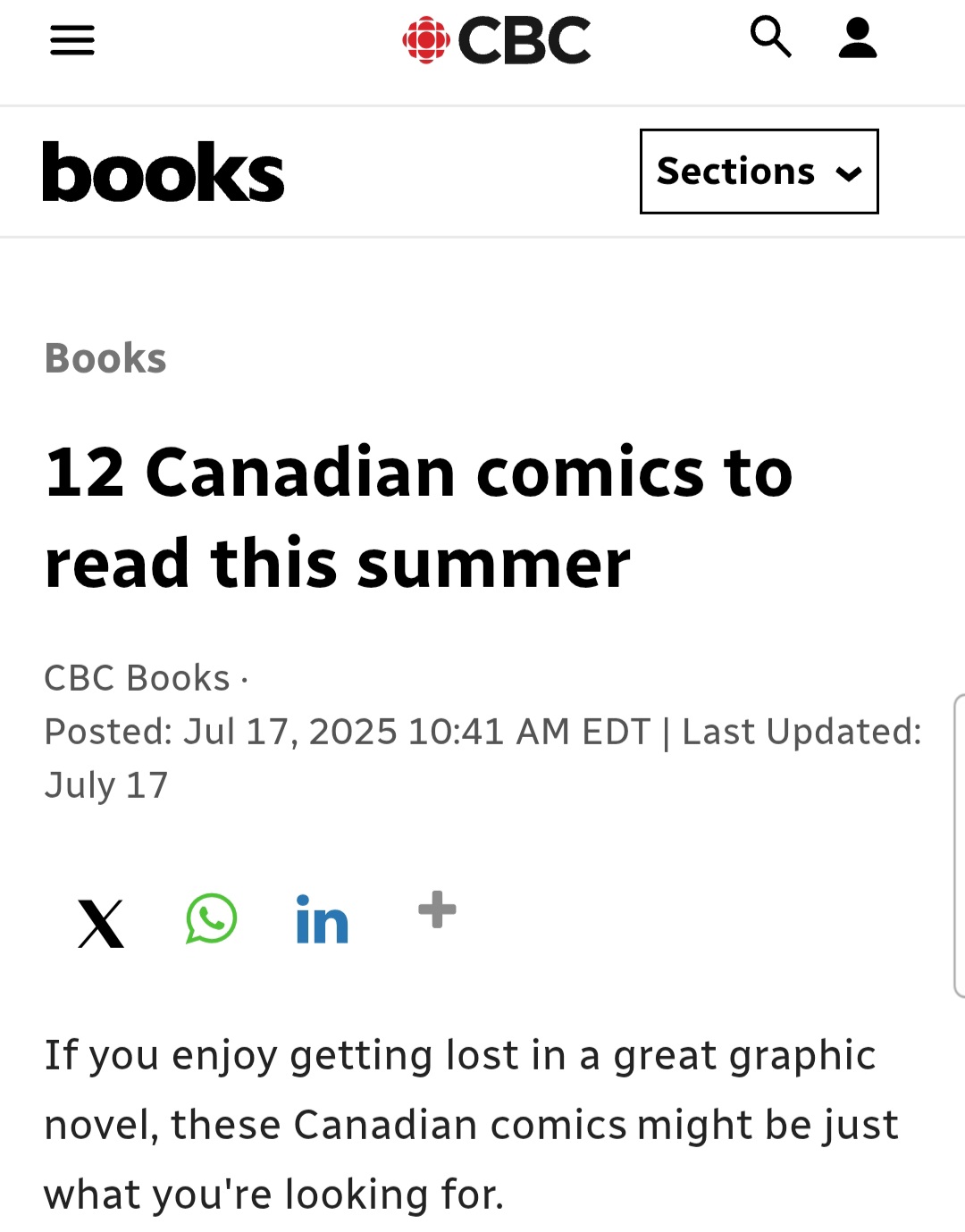Click the Last Updated label

(801, 732)
